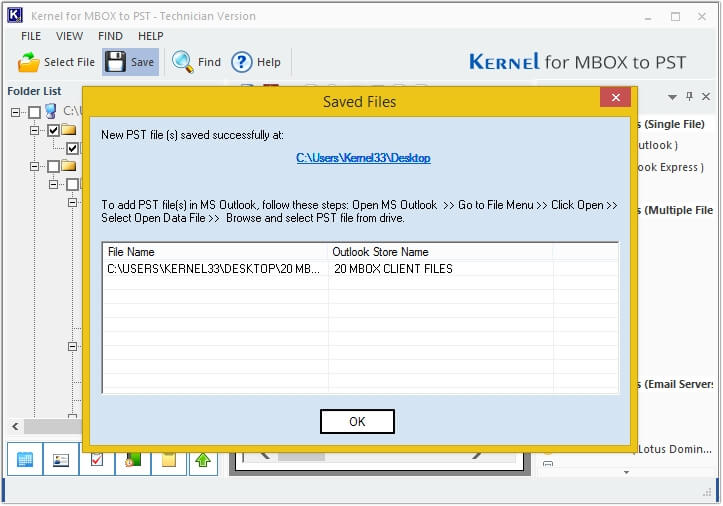Click the File Name column header
The width and height of the screenshot is (723, 506).
(215, 252)
